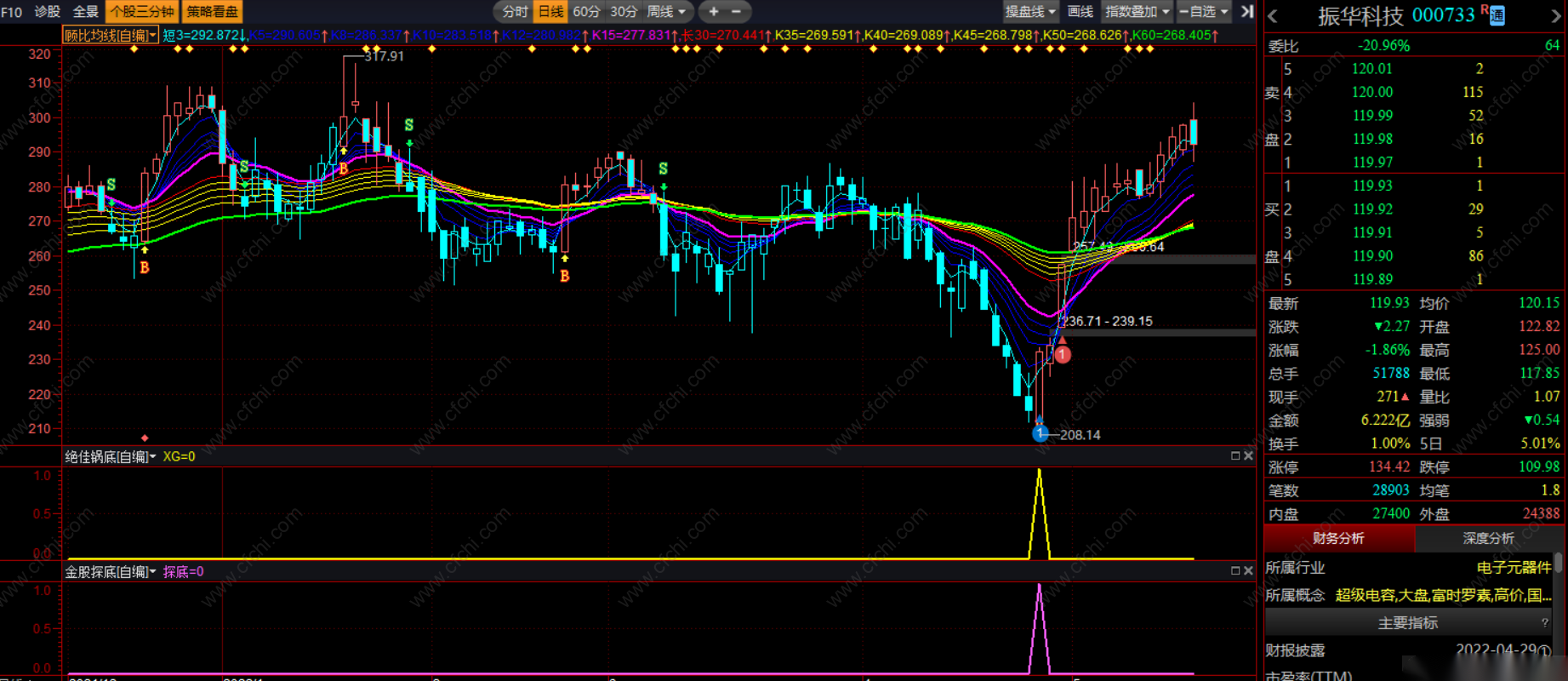This screenshot has width=1568, height=681.
Task: Close the 金股探底 indicator pane
Action: click(x=1248, y=571)
